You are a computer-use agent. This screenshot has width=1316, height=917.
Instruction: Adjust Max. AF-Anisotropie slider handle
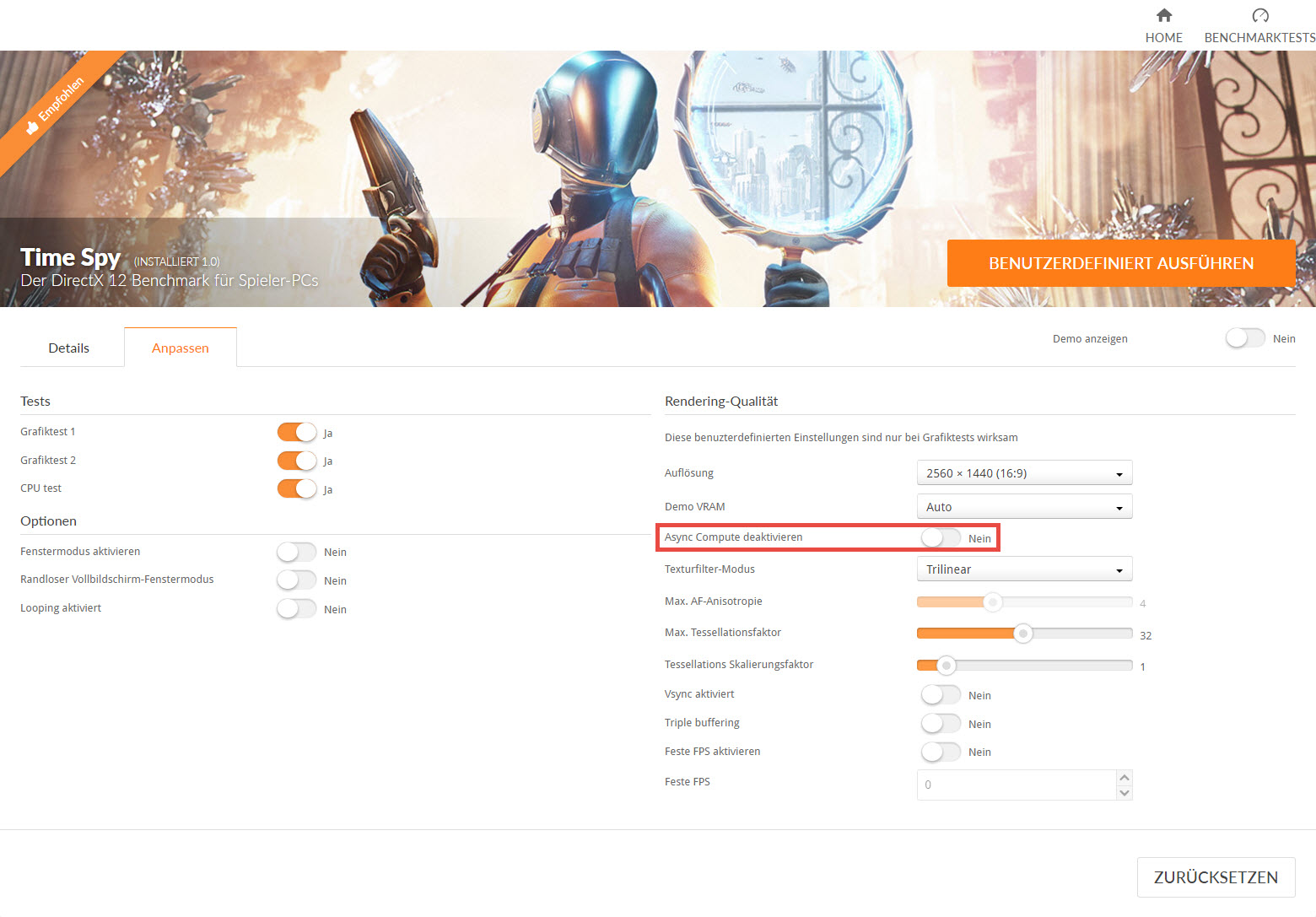[993, 601]
